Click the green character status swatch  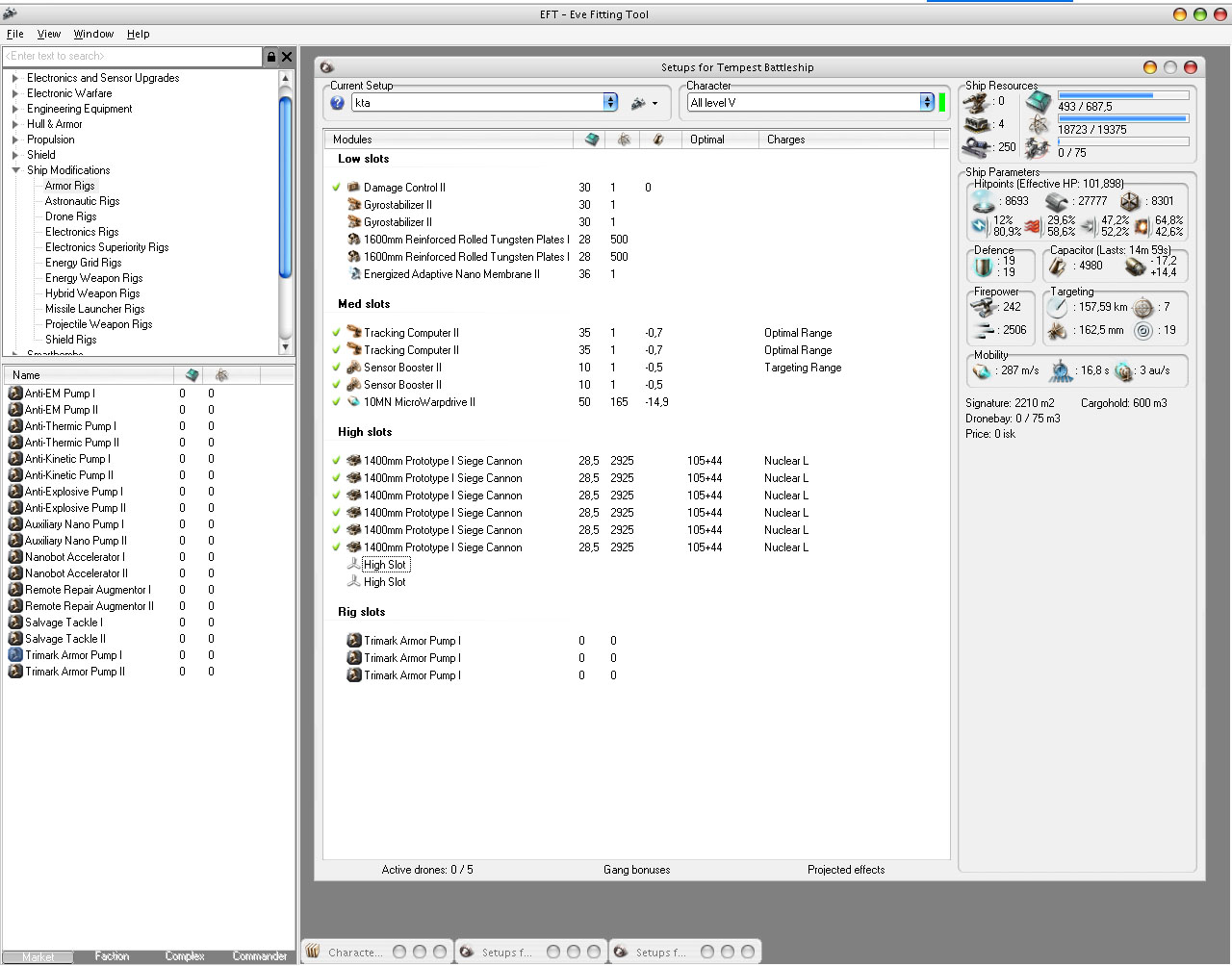pos(942,103)
